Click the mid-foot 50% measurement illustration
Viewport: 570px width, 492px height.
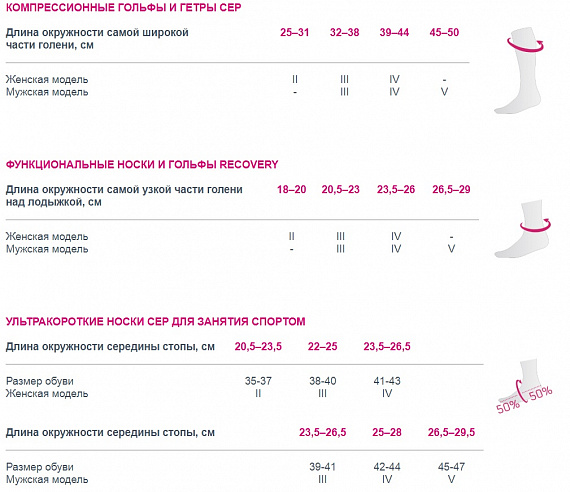[524, 386]
